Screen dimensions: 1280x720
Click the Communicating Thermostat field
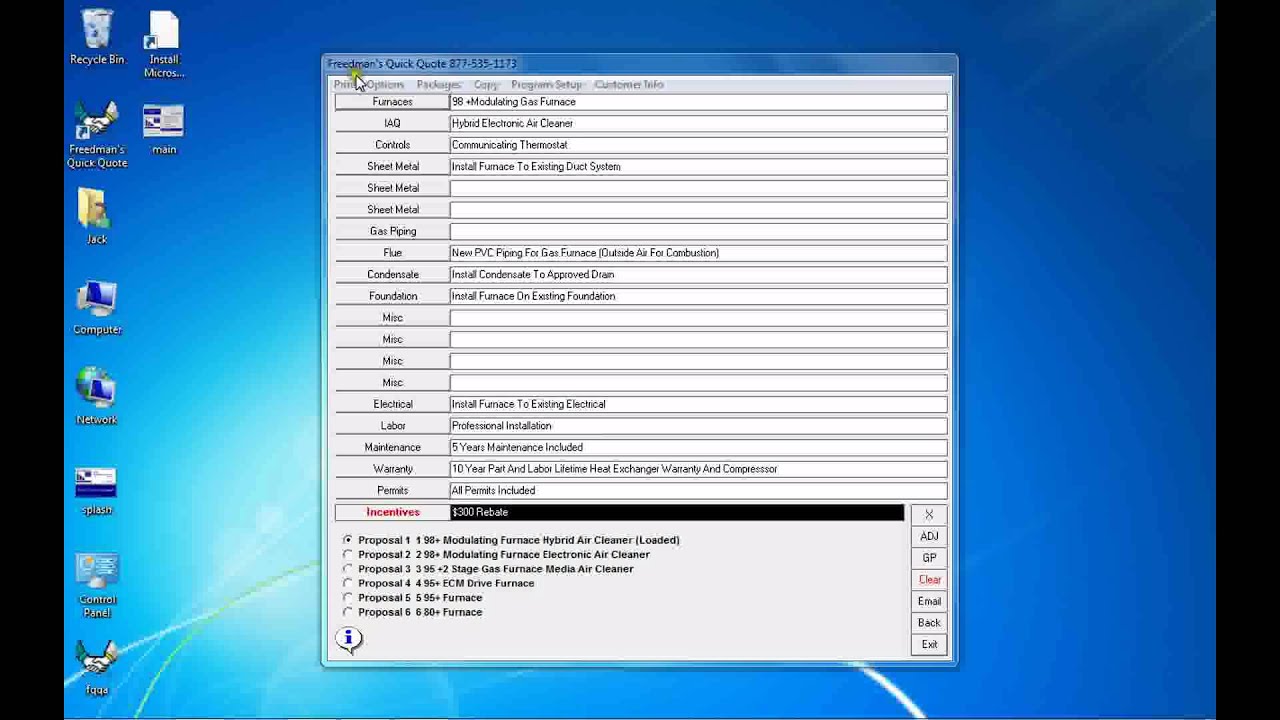tap(698, 145)
